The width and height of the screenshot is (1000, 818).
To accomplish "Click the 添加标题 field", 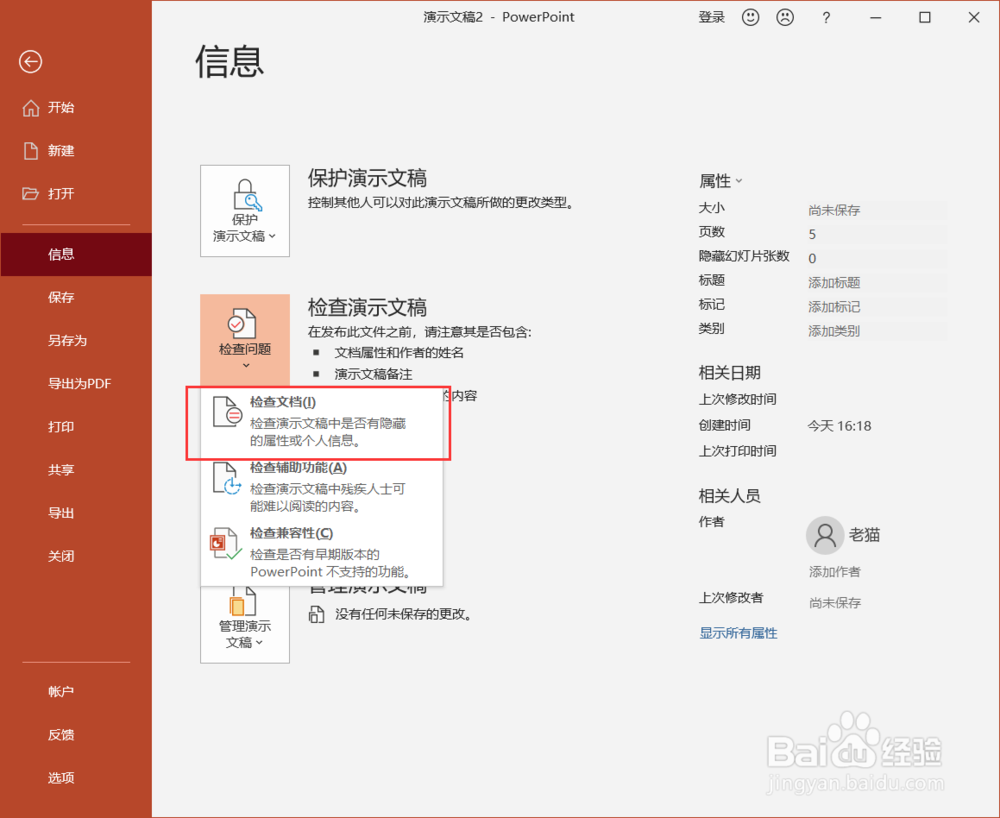I will pyautogui.click(x=877, y=282).
